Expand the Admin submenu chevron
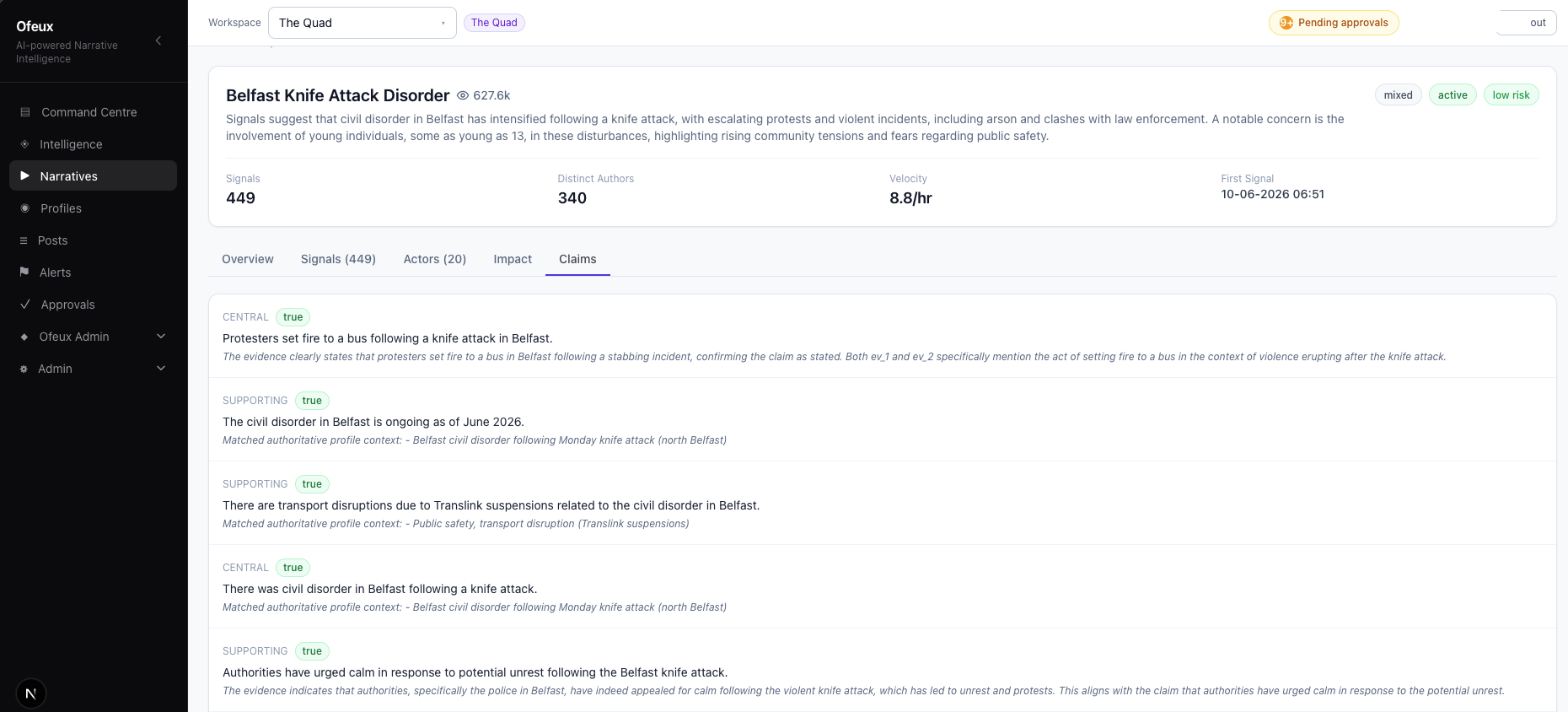Viewport: 1568px width, 712px height. [161, 369]
